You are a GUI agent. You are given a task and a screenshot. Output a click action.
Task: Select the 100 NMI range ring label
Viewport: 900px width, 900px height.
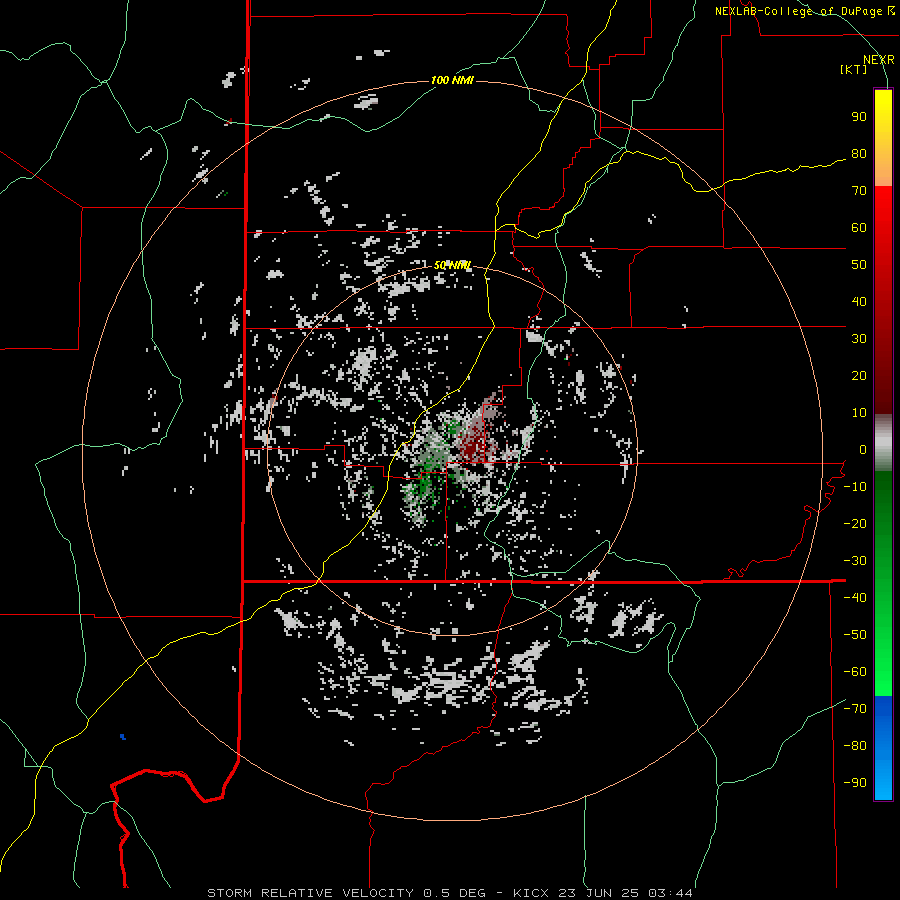[x=452, y=80]
